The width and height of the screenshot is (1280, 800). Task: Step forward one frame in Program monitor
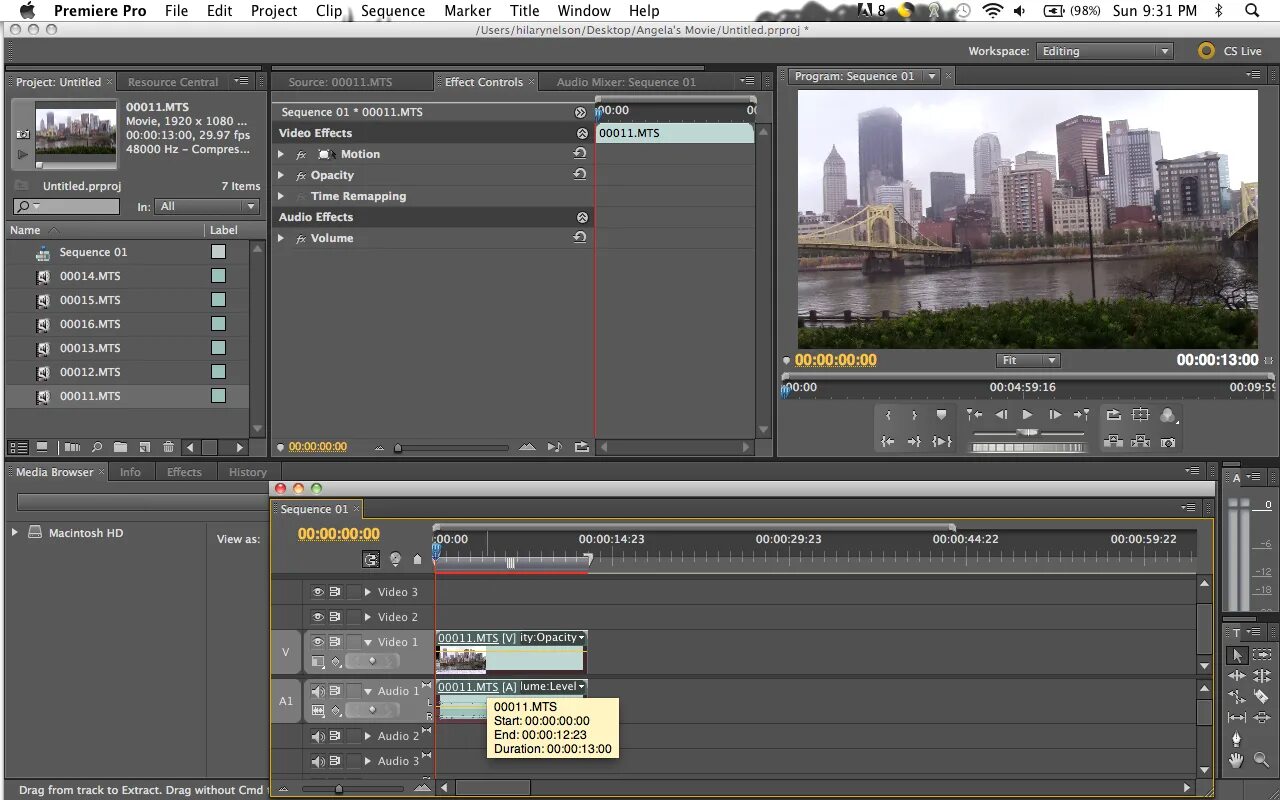pos(1055,414)
